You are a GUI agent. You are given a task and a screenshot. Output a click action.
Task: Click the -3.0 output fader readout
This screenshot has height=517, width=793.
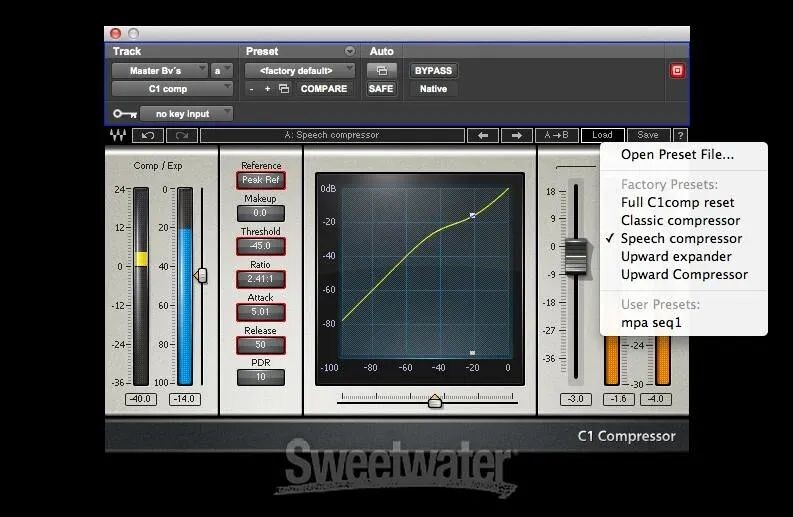point(576,399)
